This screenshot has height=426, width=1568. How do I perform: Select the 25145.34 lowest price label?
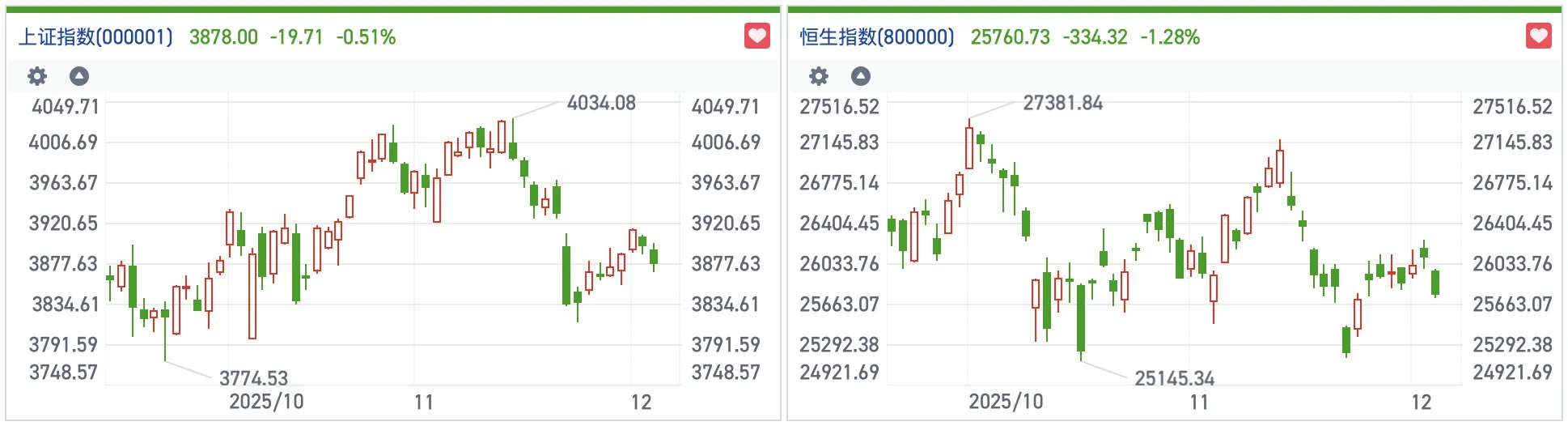[x=1174, y=378]
